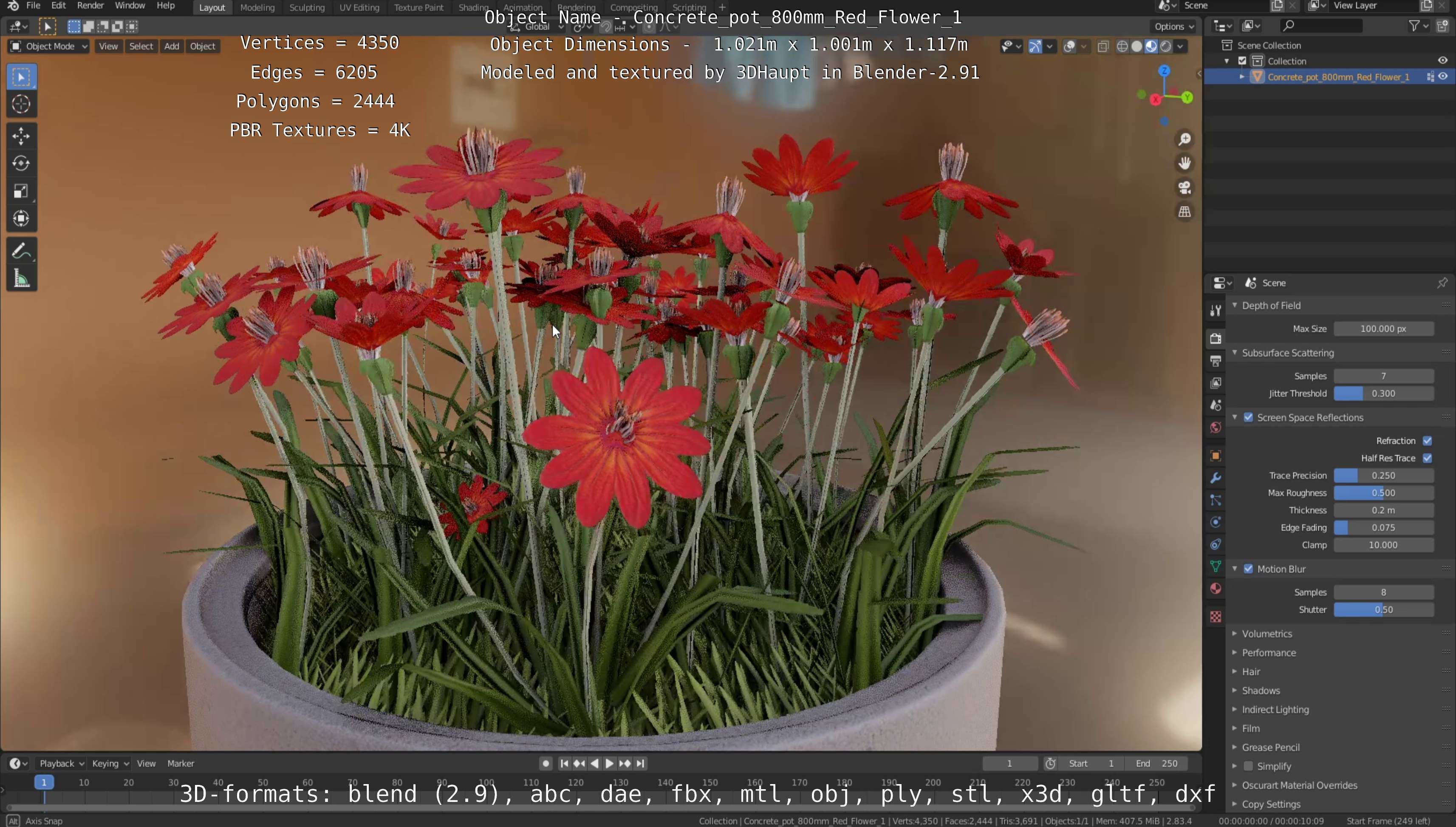
Task: Open the Playback popover in timeline
Action: [61, 763]
